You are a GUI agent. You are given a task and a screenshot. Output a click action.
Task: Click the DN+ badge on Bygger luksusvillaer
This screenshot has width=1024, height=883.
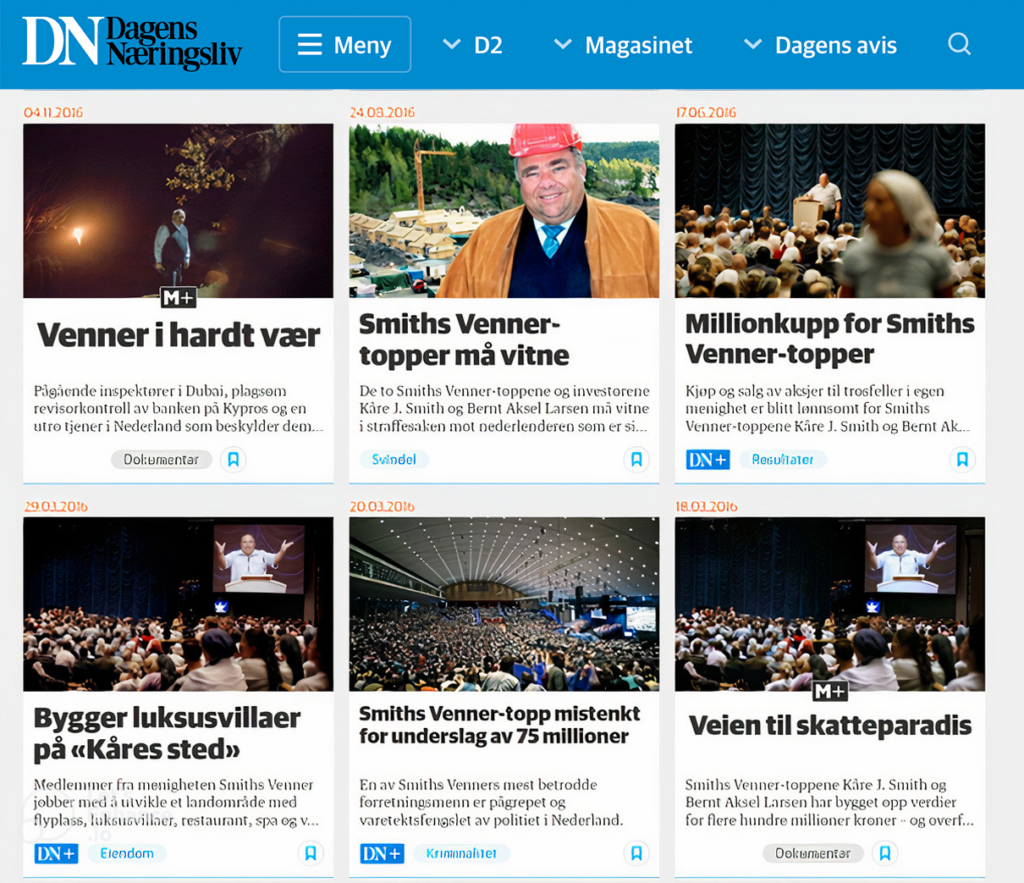click(x=56, y=853)
